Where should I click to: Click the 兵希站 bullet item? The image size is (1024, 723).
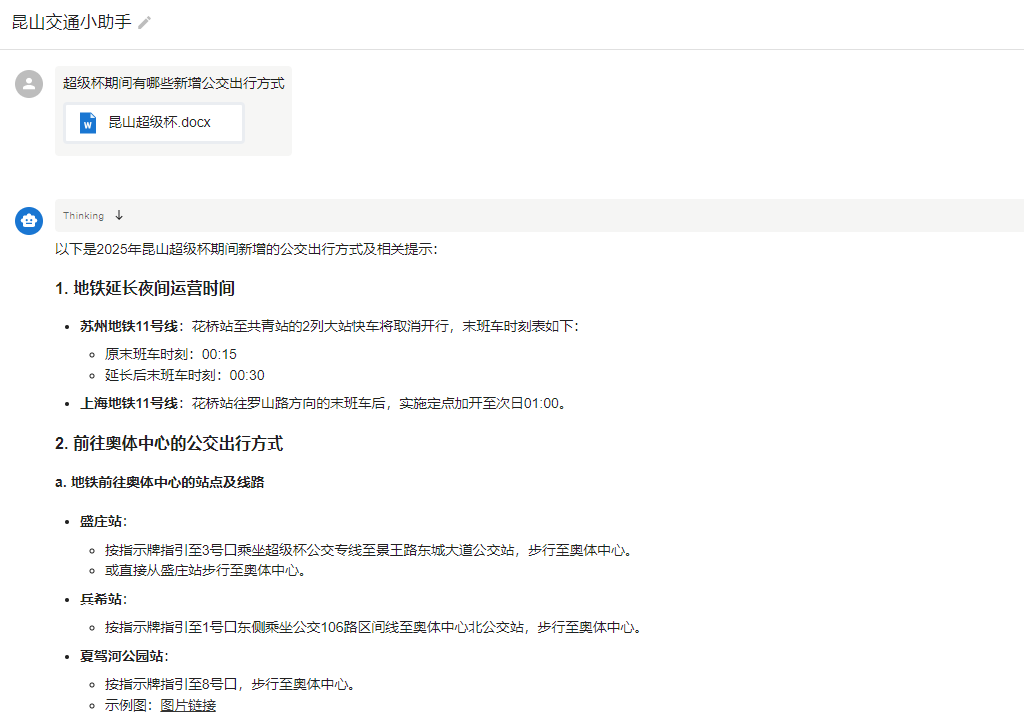(103, 599)
